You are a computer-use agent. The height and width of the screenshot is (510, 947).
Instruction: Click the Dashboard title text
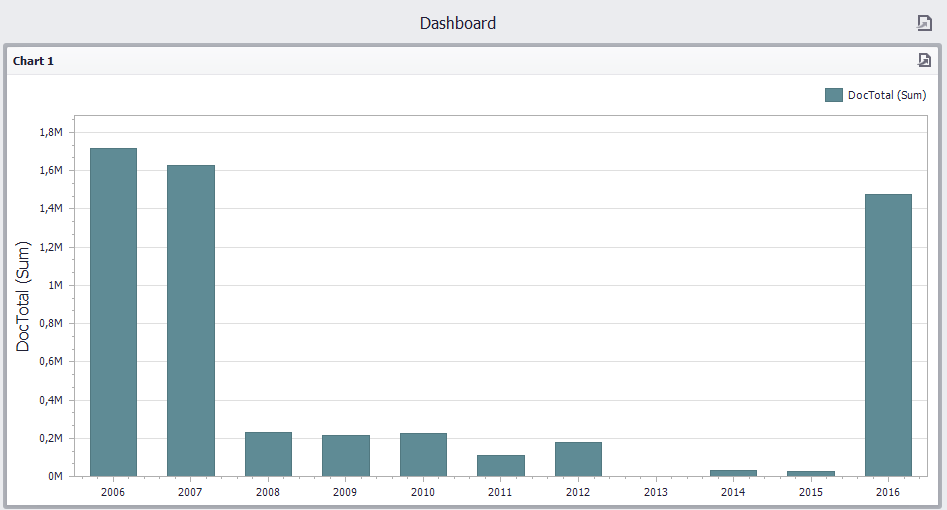click(x=458, y=23)
